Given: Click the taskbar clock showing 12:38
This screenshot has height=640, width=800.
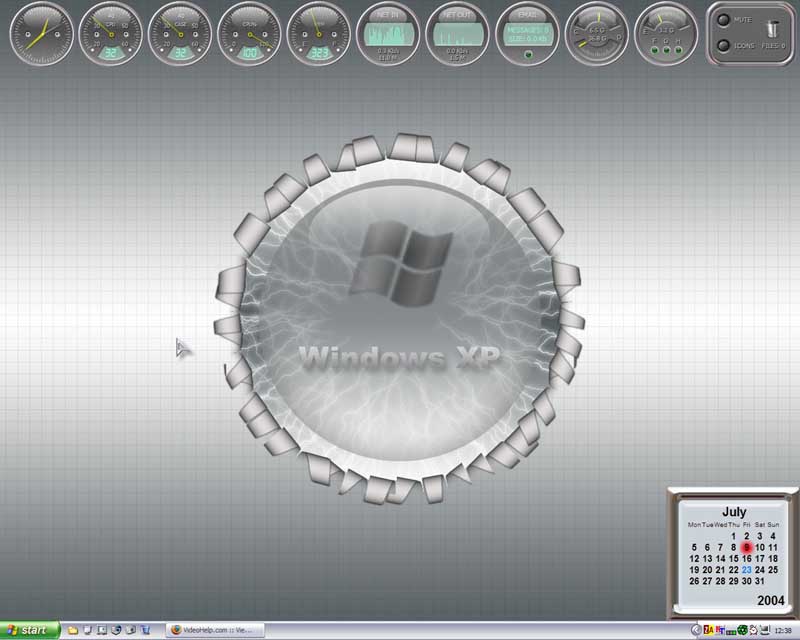Looking at the screenshot, I should click(783, 631).
